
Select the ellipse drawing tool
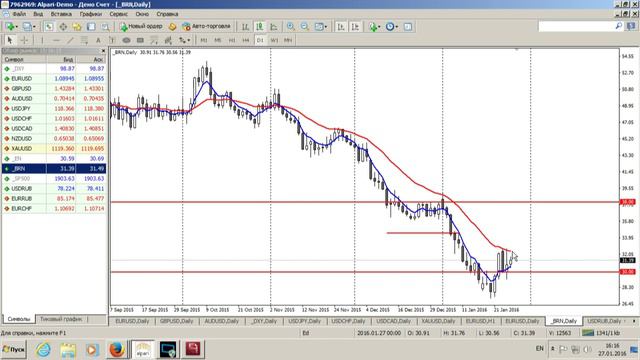[126, 40]
